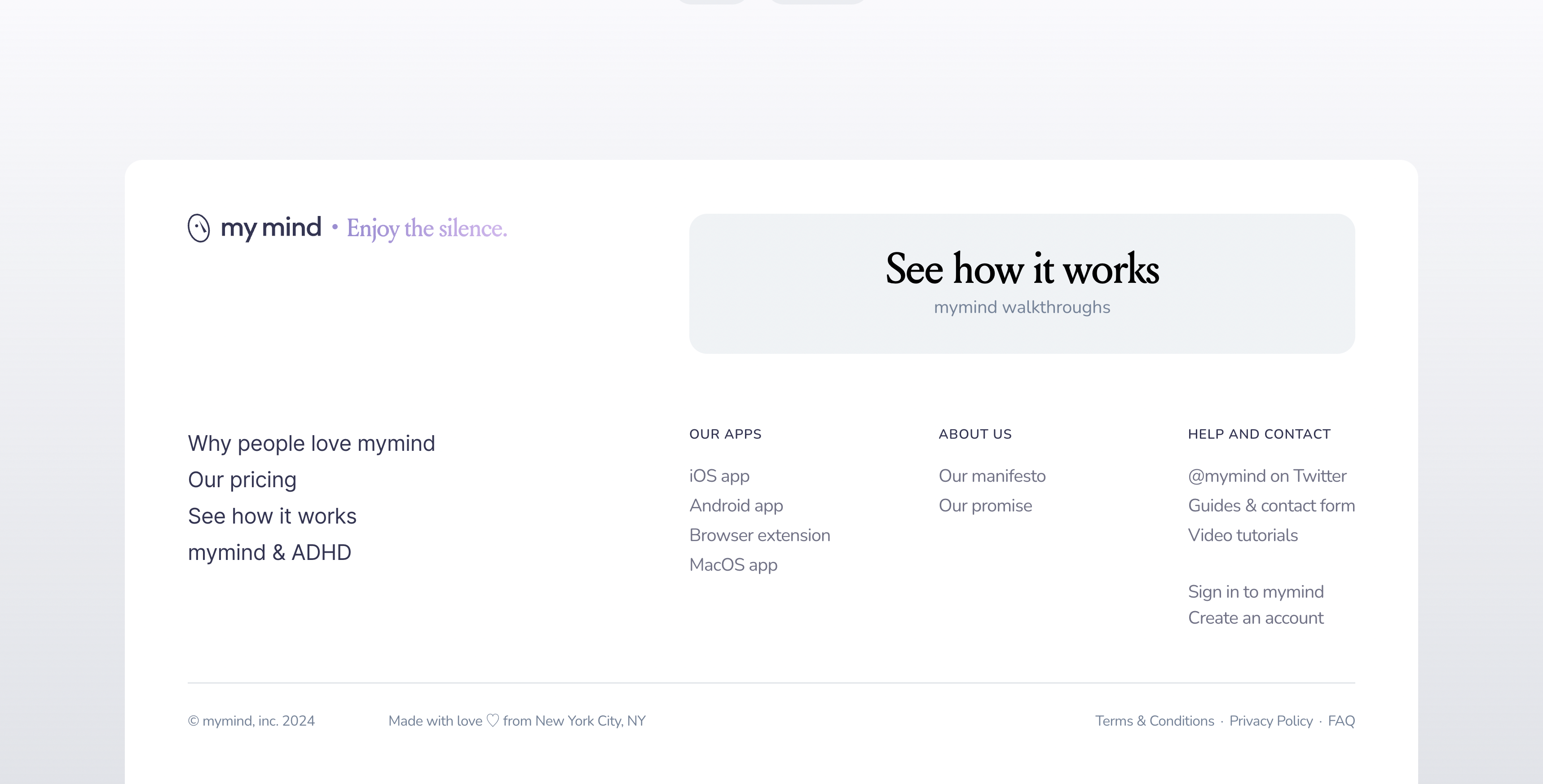The width and height of the screenshot is (1543, 784).
Task: Click See how it works footer link
Action: coord(272,516)
